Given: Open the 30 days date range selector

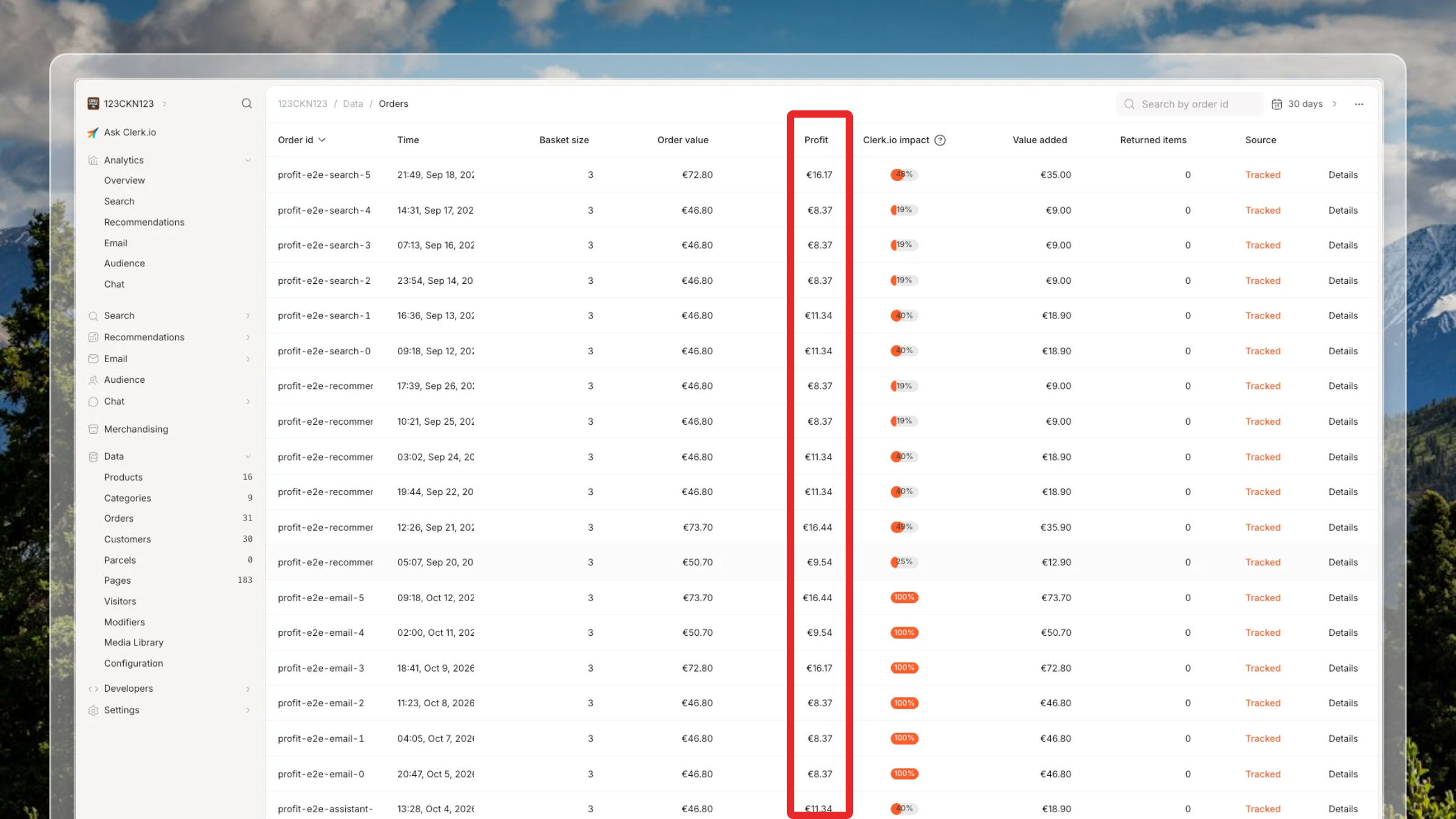Looking at the screenshot, I should tap(1305, 104).
